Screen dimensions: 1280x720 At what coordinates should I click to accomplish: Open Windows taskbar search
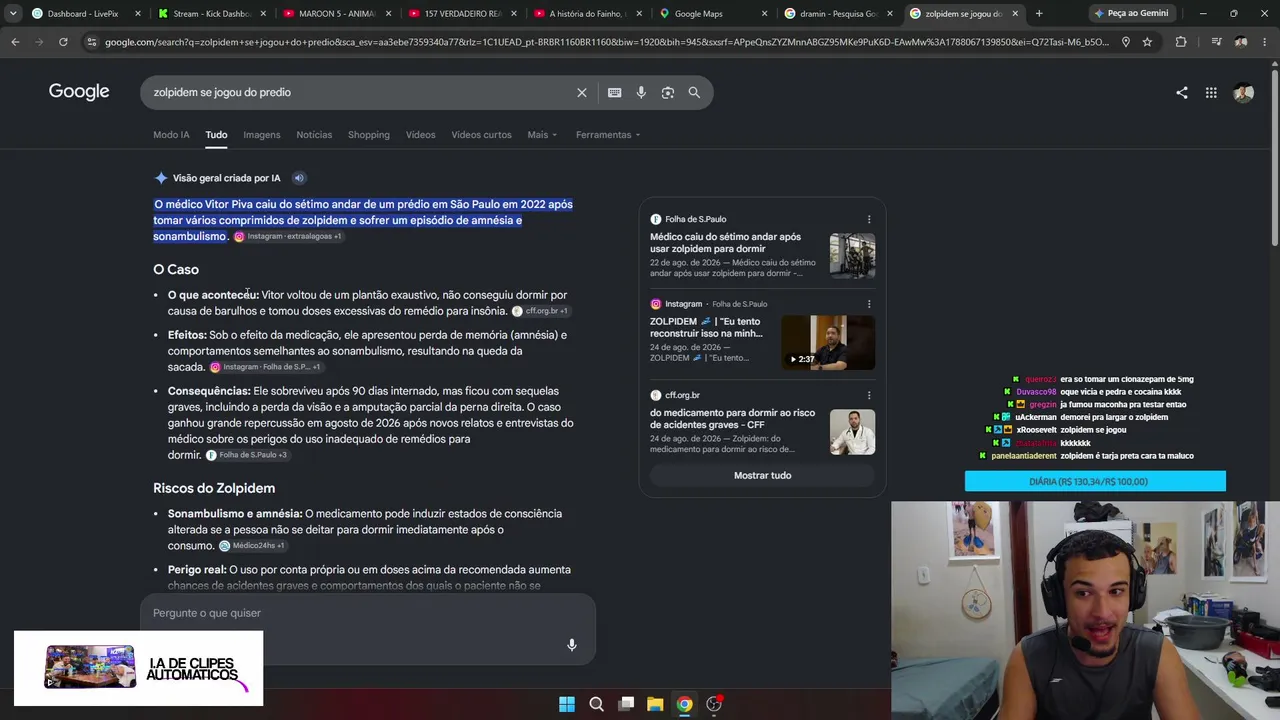pos(596,704)
